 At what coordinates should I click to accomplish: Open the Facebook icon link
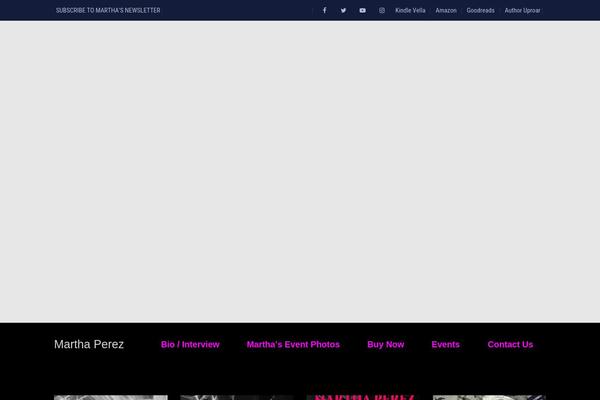[x=324, y=10]
